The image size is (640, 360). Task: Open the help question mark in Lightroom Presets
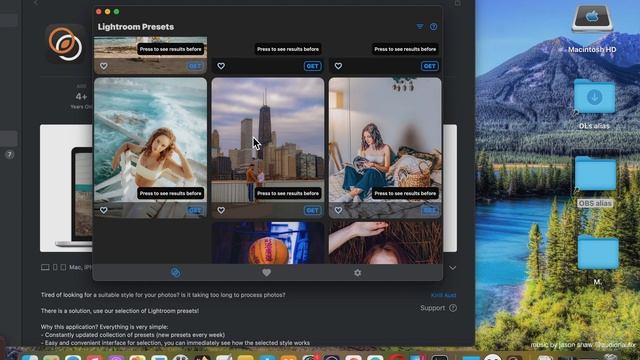[433, 27]
